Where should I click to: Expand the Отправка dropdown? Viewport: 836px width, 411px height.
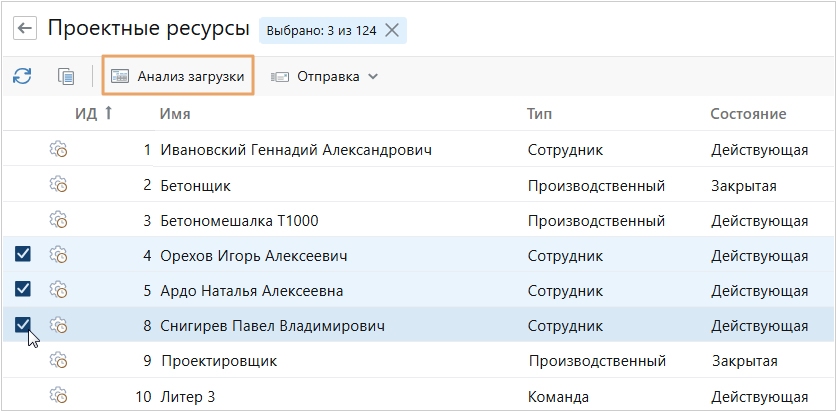[324, 76]
